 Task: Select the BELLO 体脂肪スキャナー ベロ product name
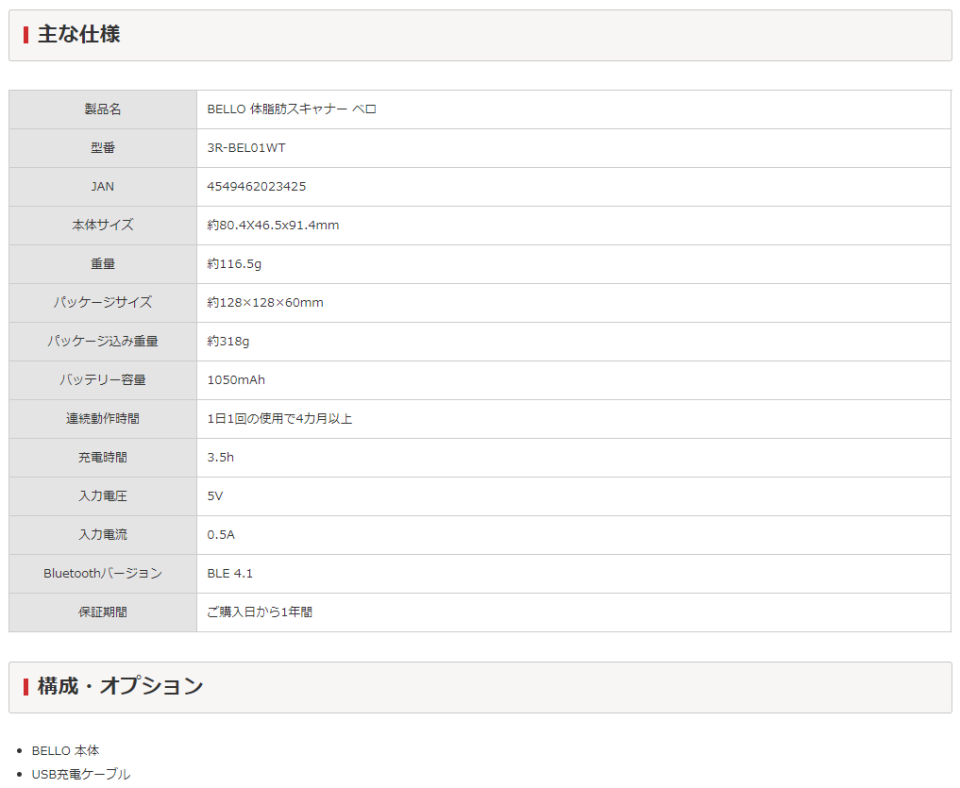pos(291,110)
